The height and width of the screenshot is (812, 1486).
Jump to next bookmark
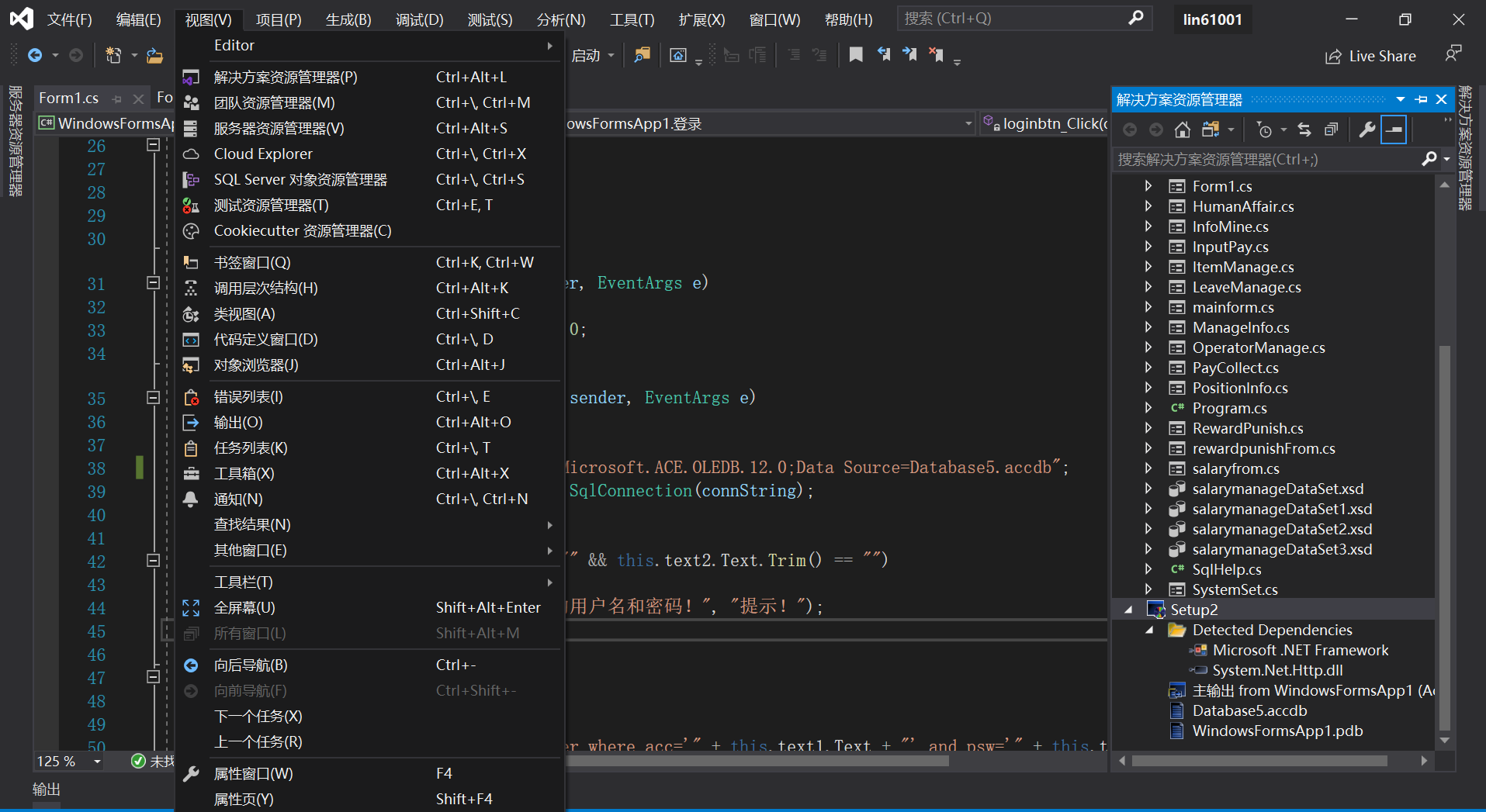tap(910, 54)
